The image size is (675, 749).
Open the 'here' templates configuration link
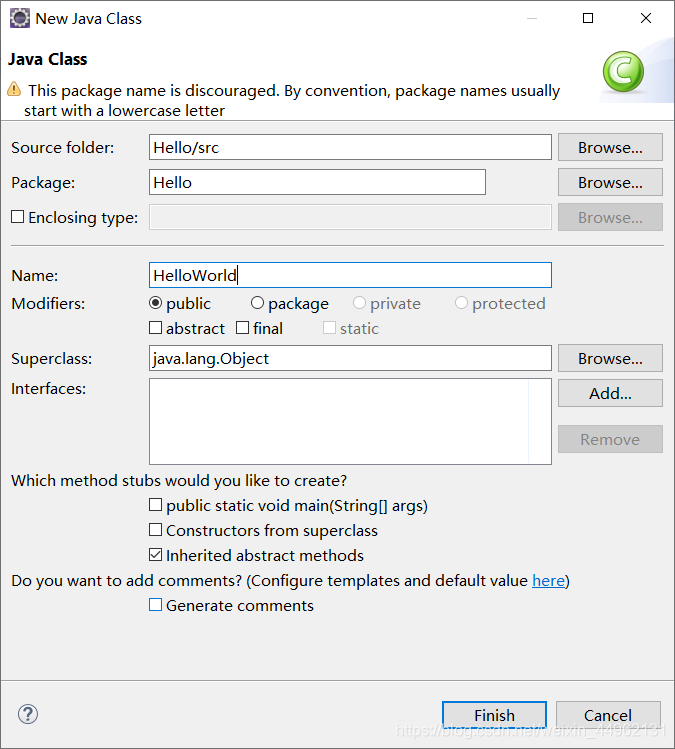[x=548, y=580]
